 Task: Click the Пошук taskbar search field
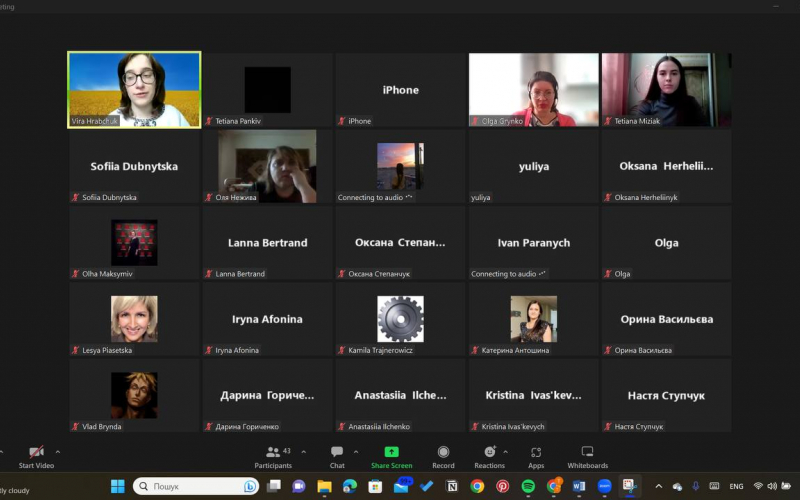coord(195,486)
